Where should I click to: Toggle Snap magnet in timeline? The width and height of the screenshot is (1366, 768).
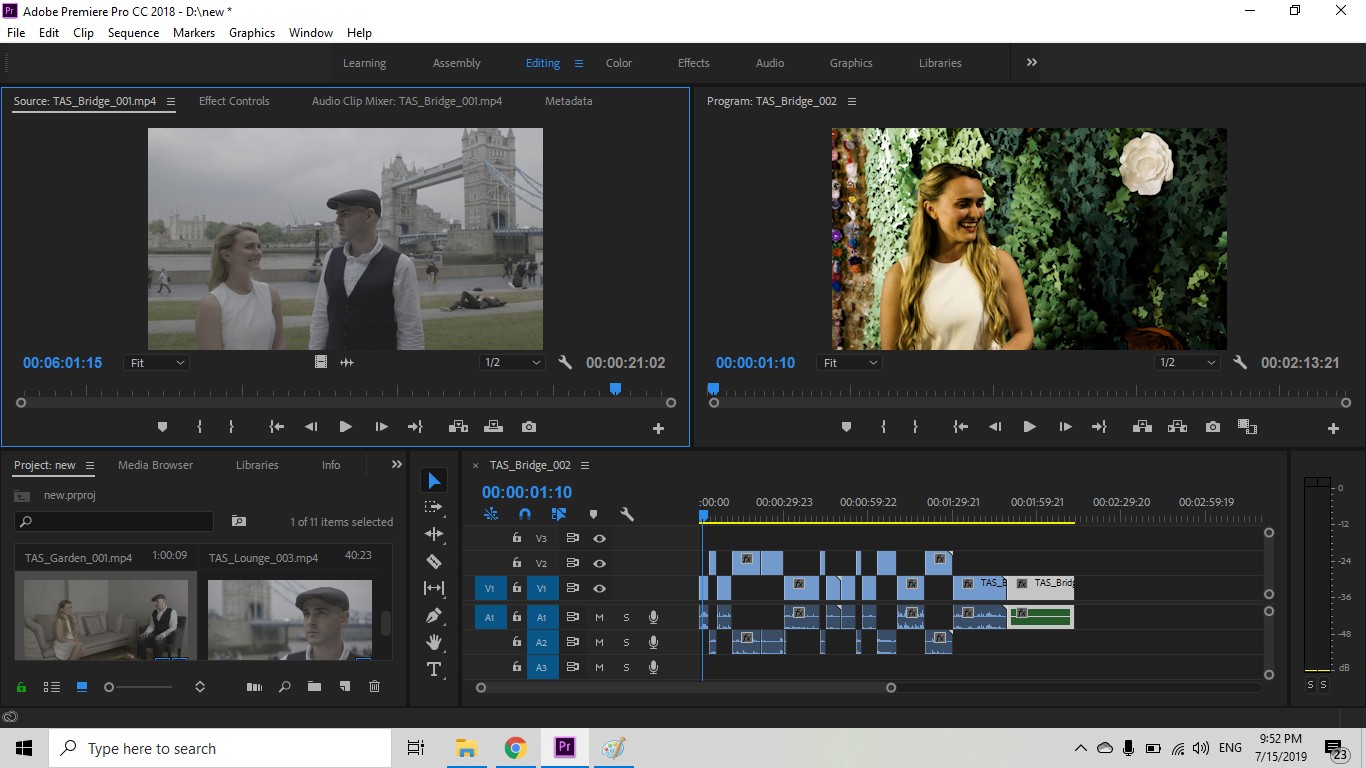(525, 514)
